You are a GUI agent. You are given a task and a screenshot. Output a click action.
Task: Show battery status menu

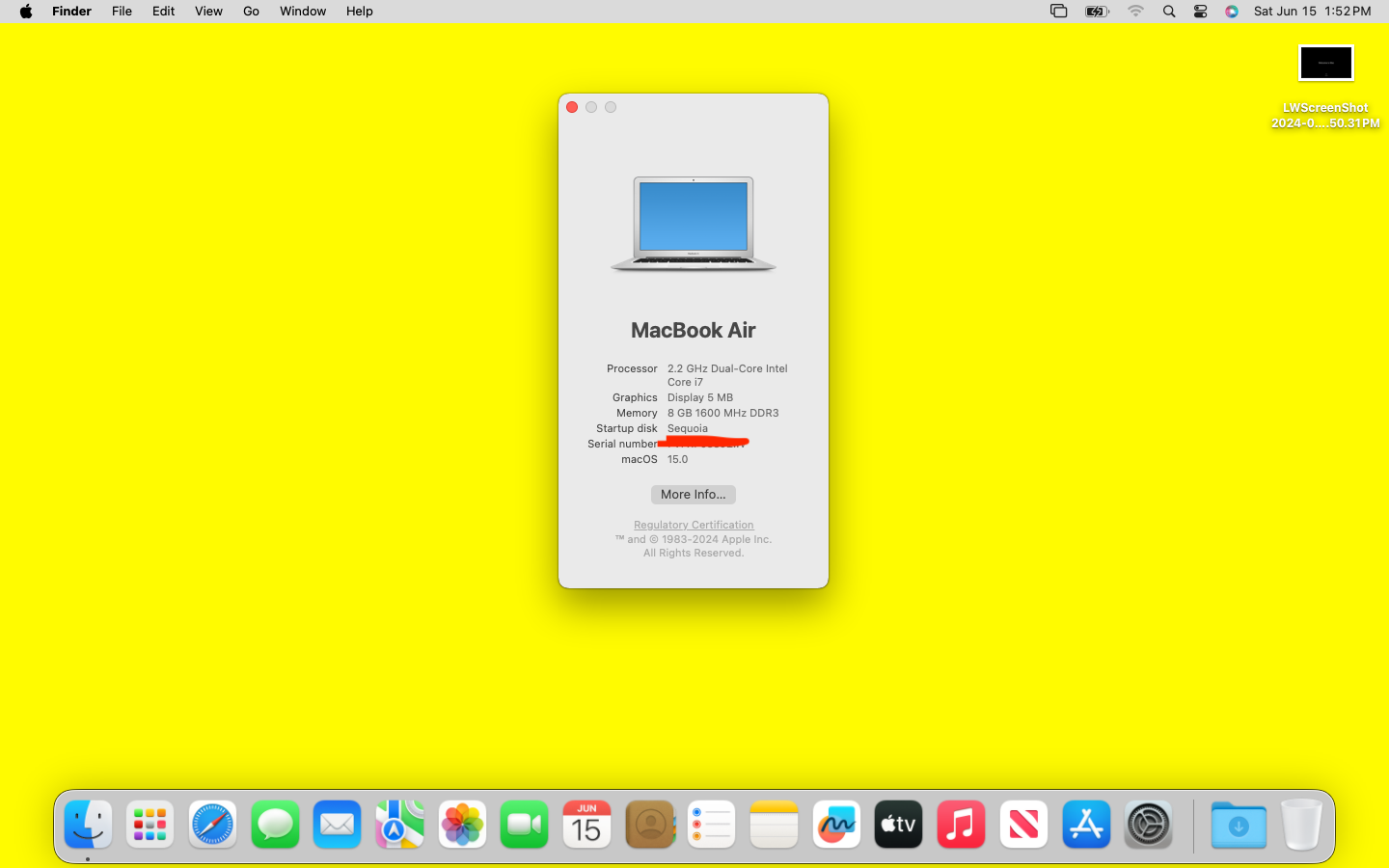pyautogui.click(x=1098, y=12)
